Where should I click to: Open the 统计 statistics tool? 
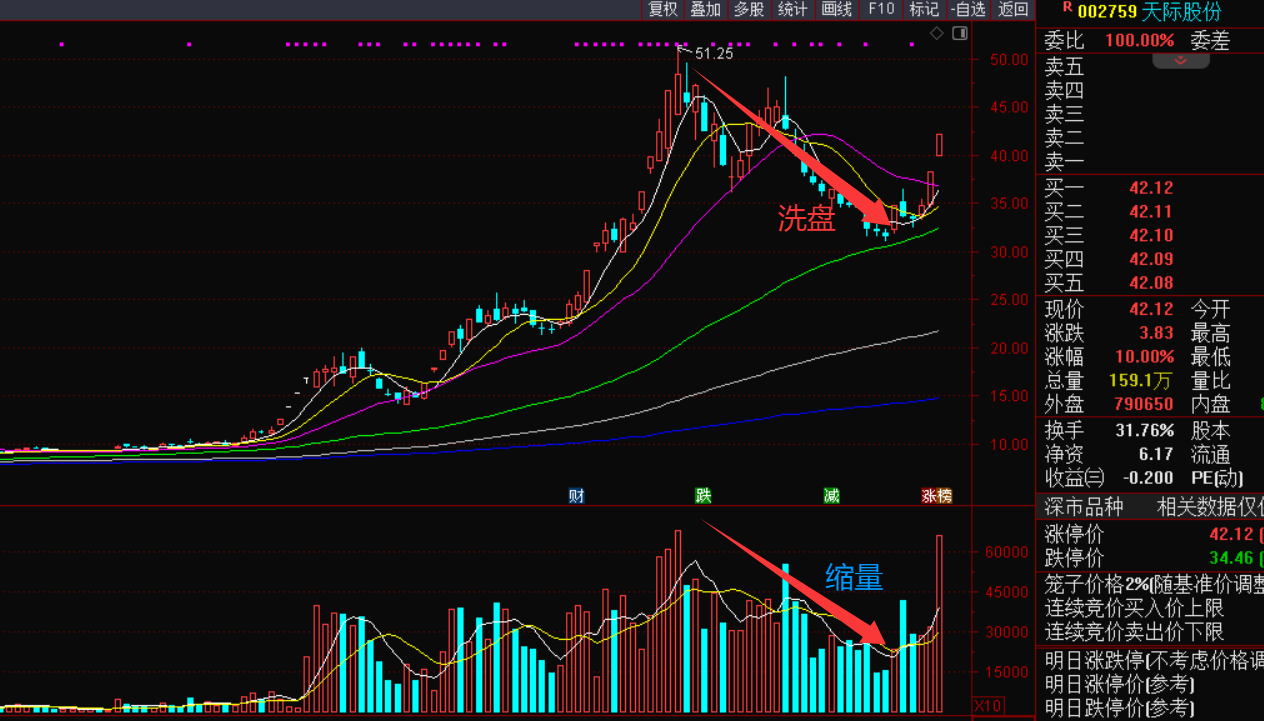point(793,9)
